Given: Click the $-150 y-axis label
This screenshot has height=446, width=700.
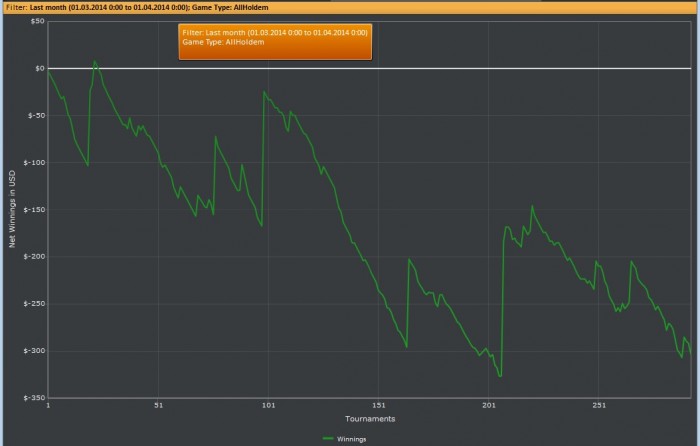Looking at the screenshot, I should [34, 209].
